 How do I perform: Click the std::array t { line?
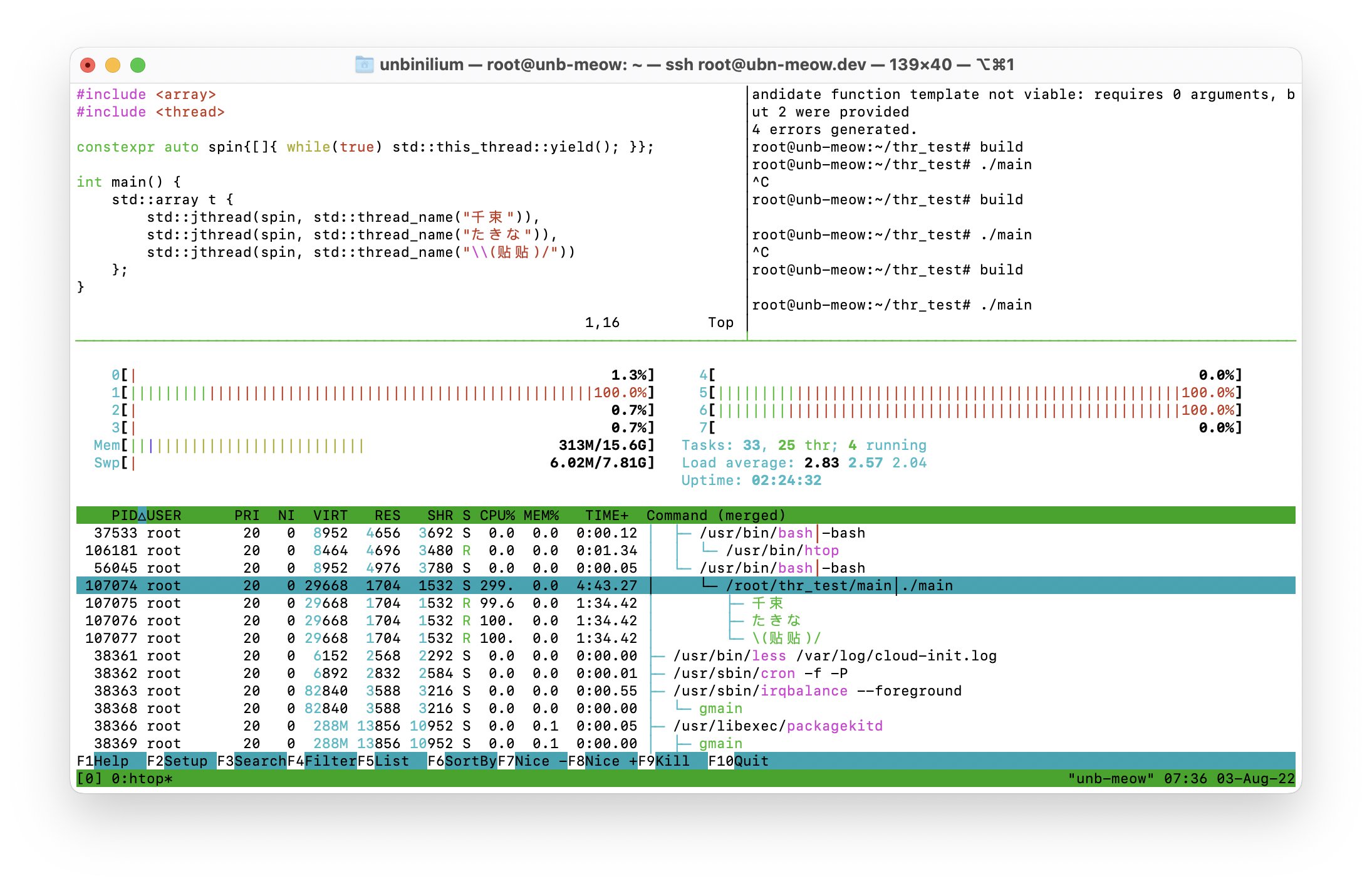point(172,199)
